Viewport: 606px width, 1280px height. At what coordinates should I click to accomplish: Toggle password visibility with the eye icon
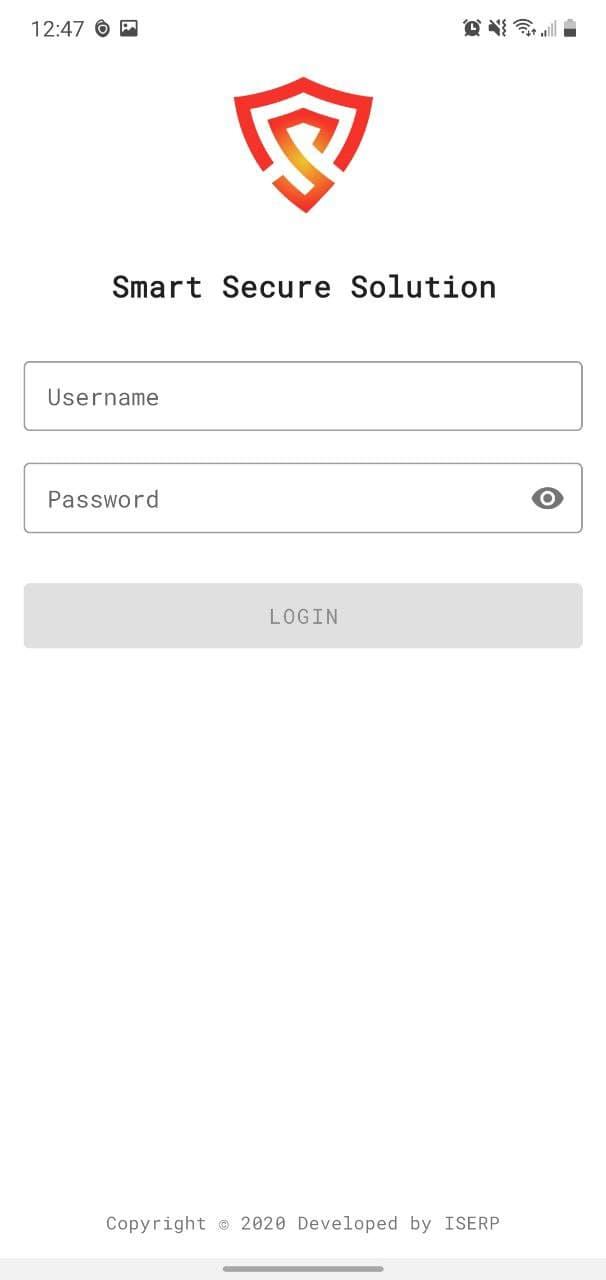547,498
